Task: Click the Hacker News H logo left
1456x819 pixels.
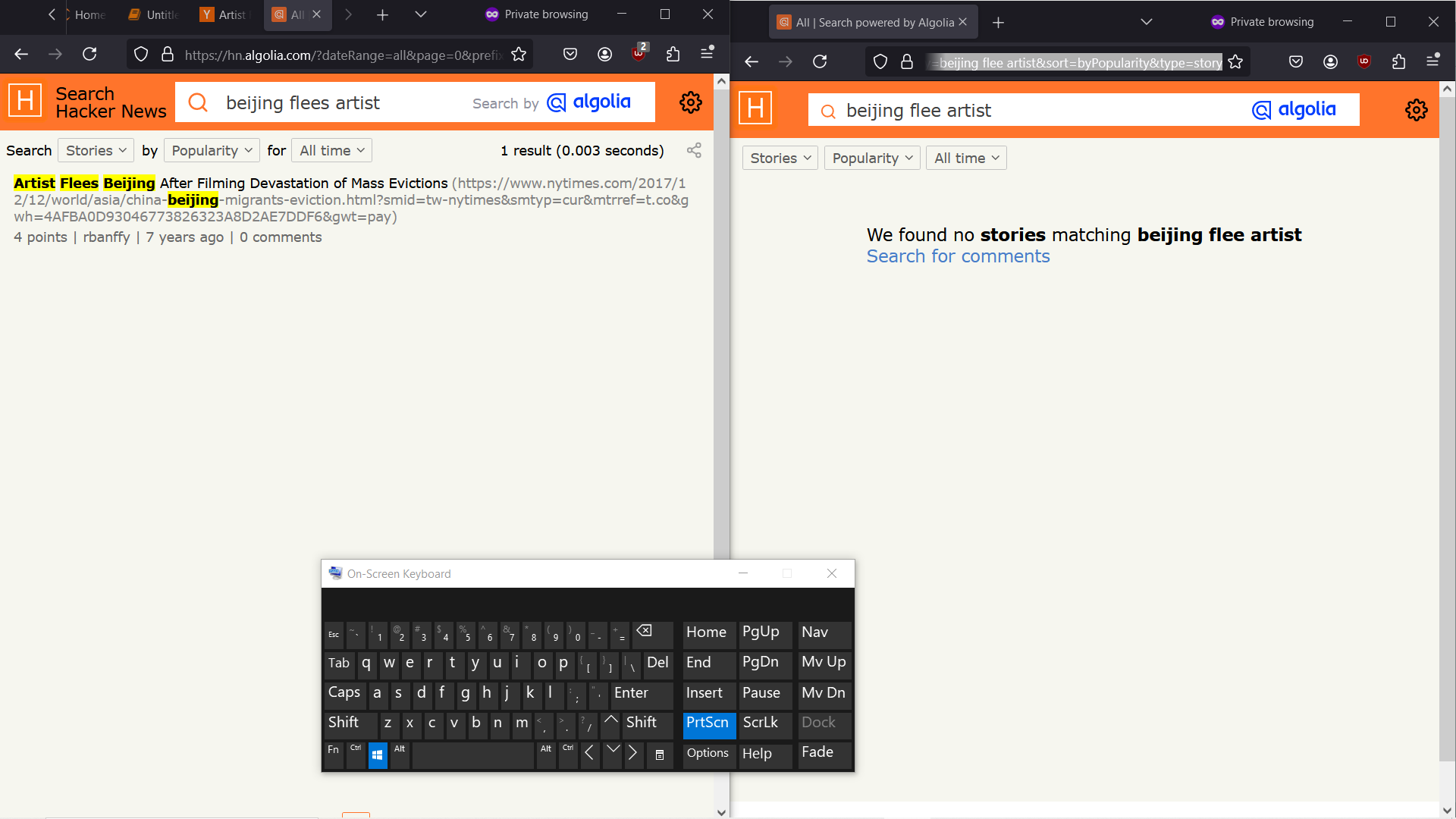Action: 25,102
